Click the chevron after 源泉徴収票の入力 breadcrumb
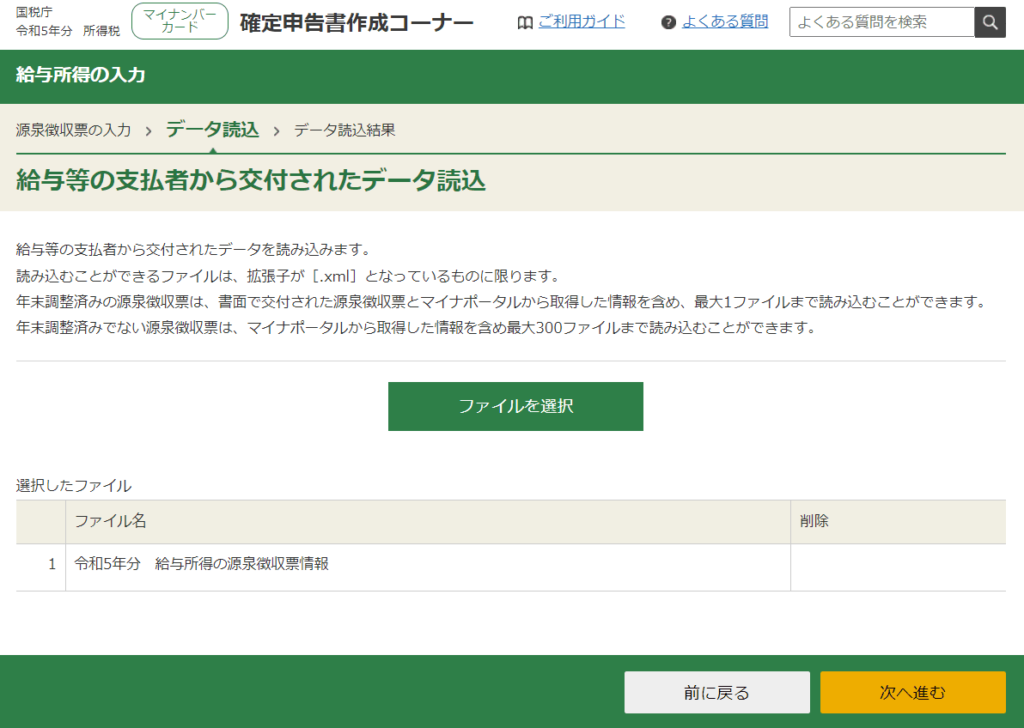This screenshot has height=728, width=1024. [148, 130]
